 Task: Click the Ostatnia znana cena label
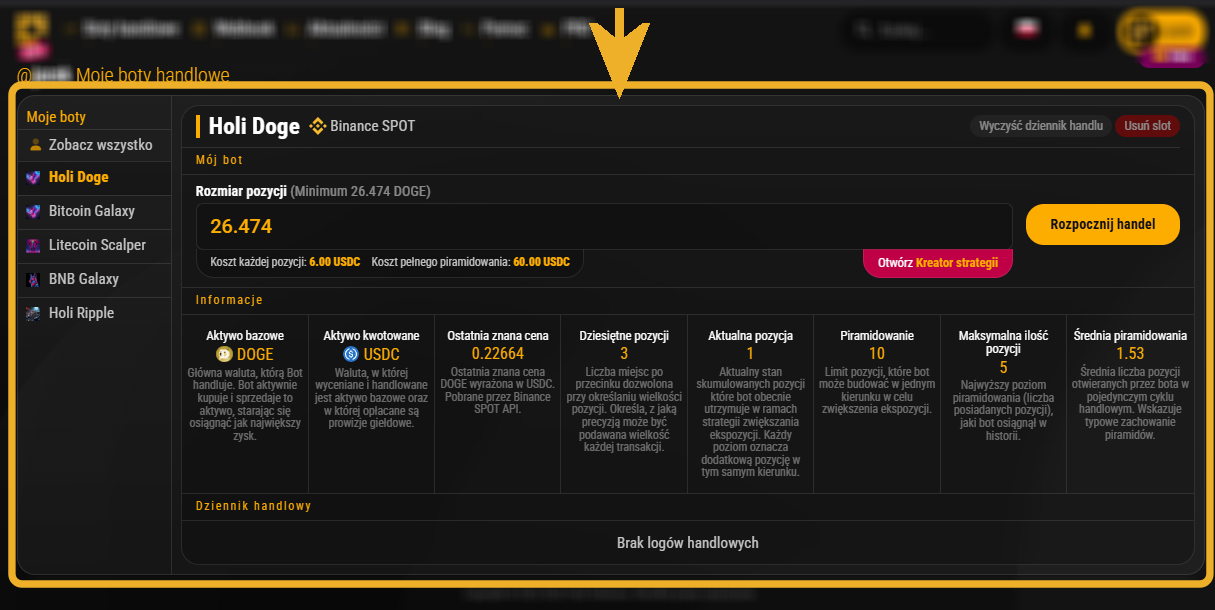pyautogui.click(x=498, y=336)
